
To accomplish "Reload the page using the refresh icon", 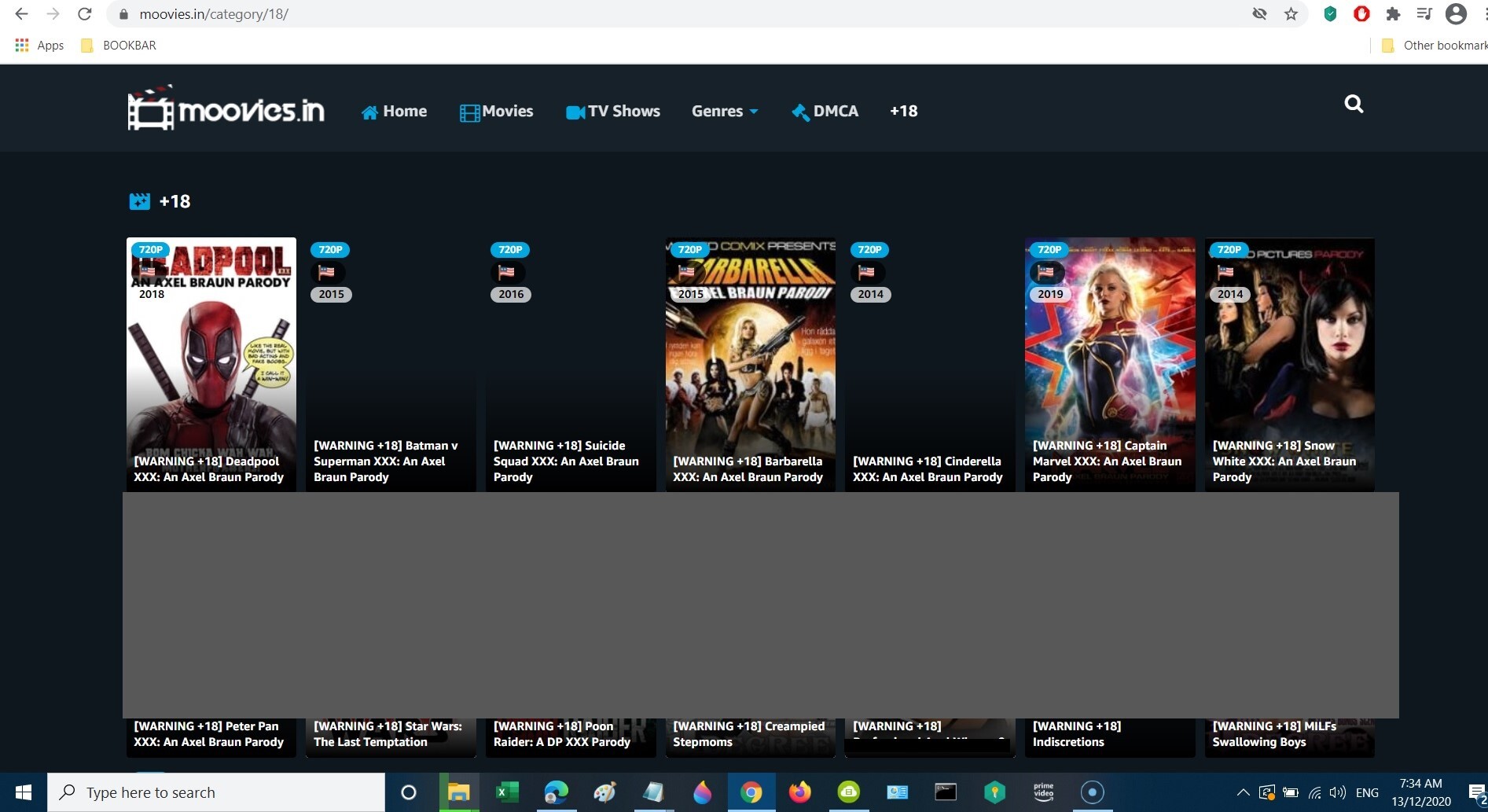I will (85, 14).
